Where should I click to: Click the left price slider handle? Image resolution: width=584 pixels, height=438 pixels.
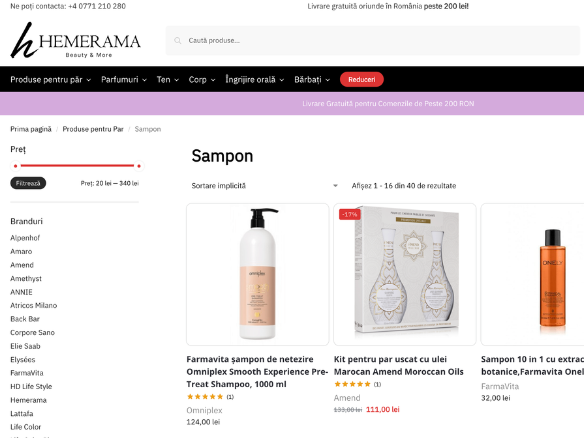coord(15,166)
